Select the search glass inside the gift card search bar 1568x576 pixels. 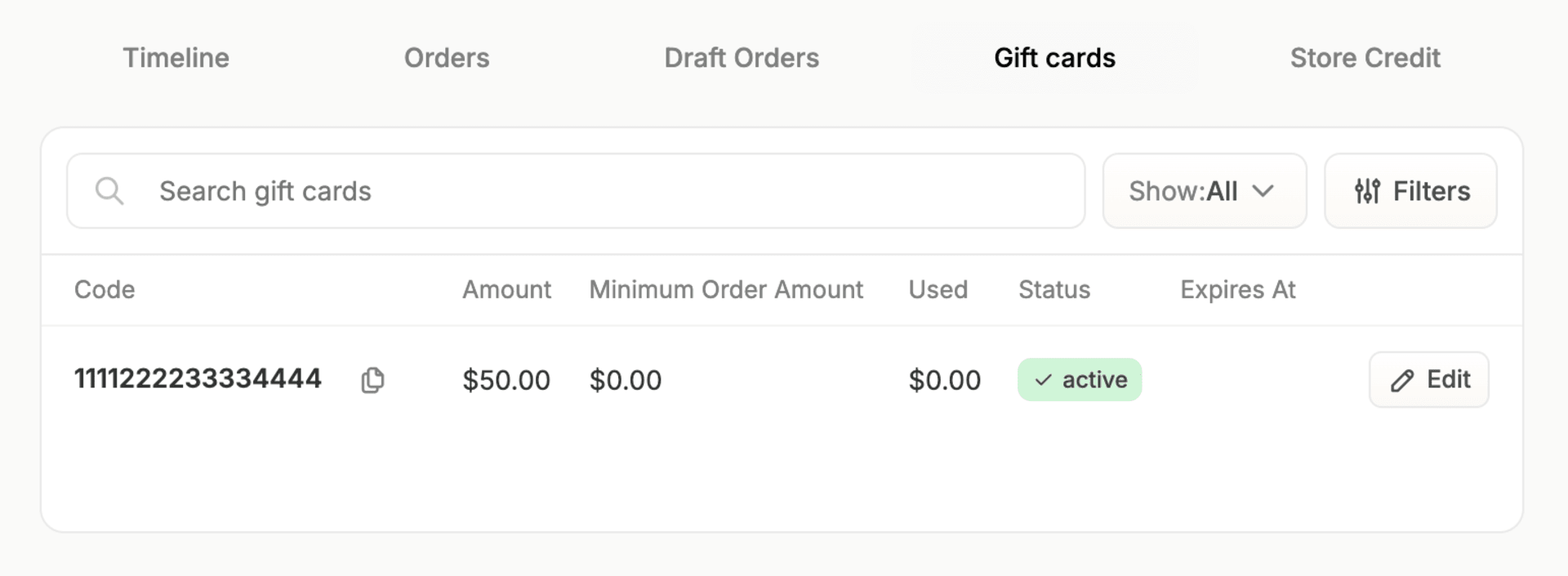click(110, 190)
